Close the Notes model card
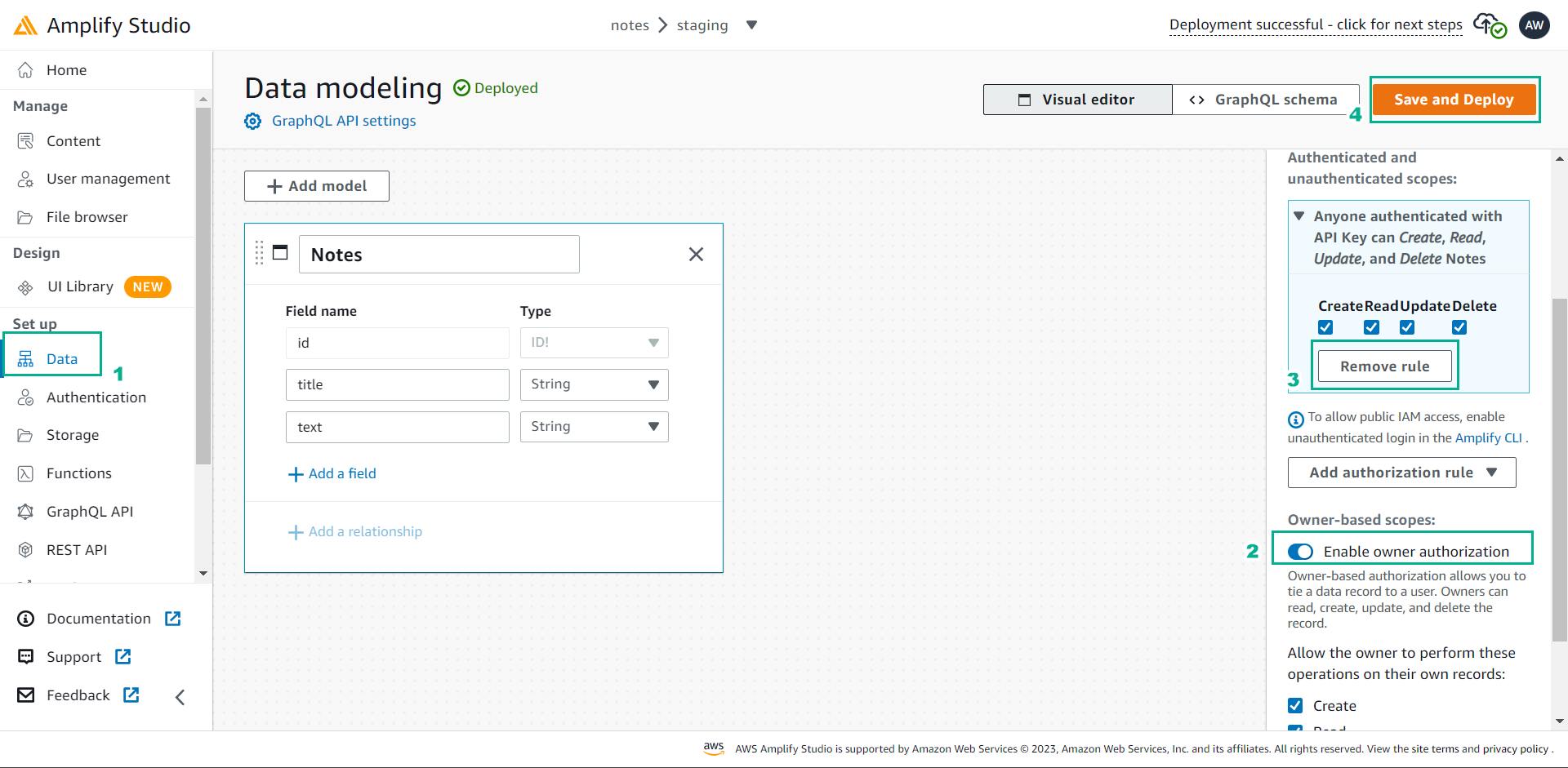The width and height of the screenshot is (1568, 768). tap(696, 255)
